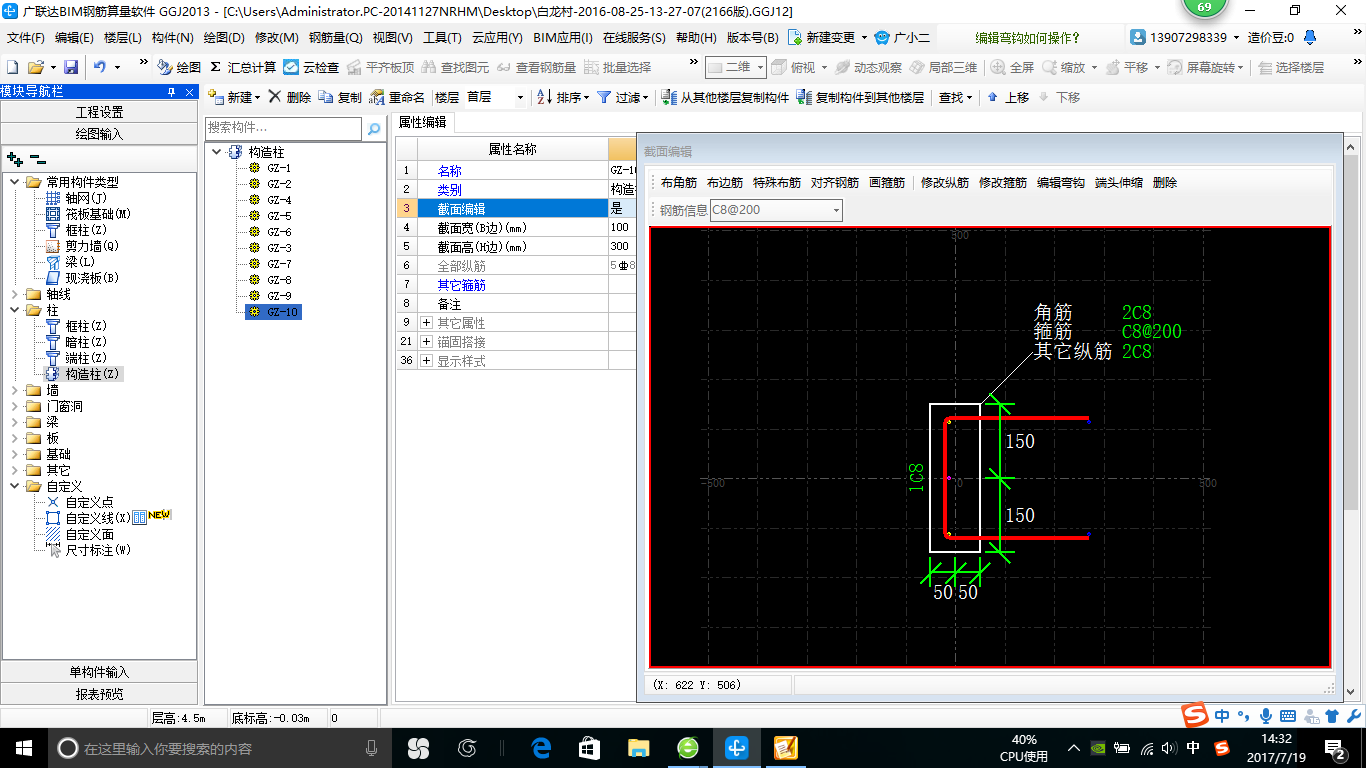Screen dimensions: 1366x768
Task: Click the open folder icon
Action: pos(35,67)
